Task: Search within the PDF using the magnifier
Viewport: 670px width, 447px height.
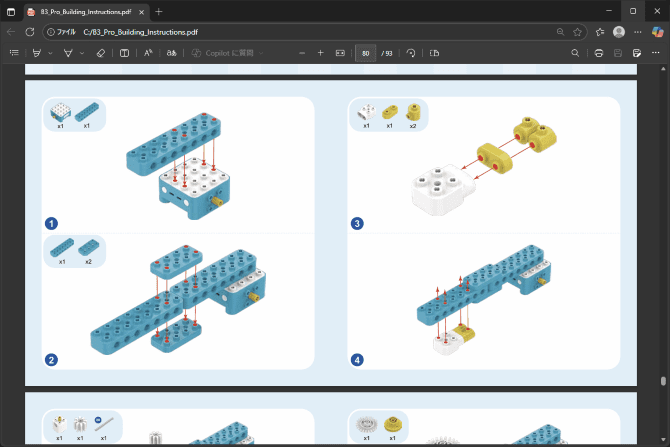Action: (575, 52)
